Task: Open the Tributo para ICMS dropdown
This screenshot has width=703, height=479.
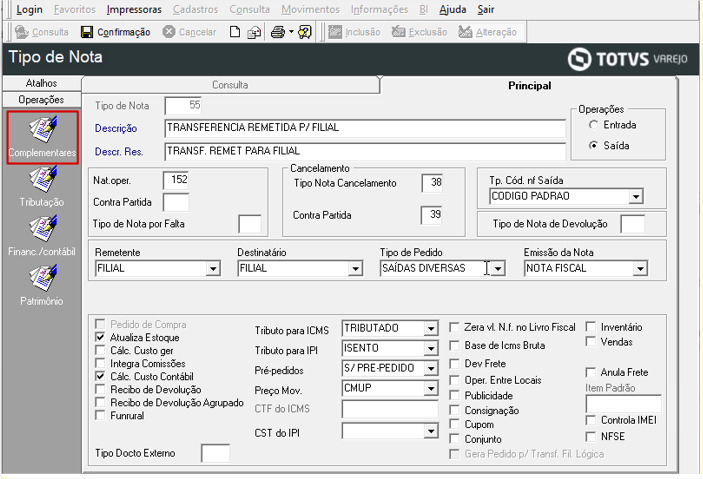Action: (x=431, y=328)
